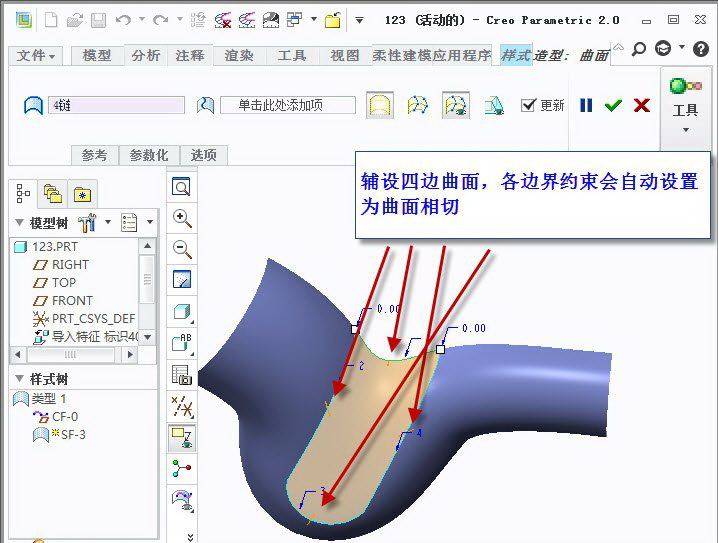Screen dimensions: 718x543
Task: Pause the surface tool
Action: pyautogui.click(x=587, y=105)
